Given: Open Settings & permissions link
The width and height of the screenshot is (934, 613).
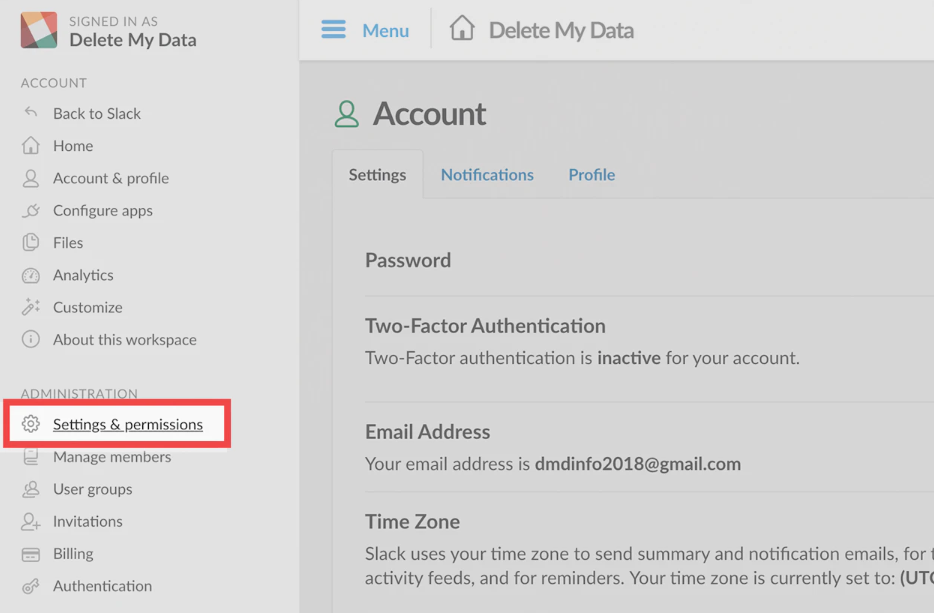Looking at the screenshot, I should [128, 424].
